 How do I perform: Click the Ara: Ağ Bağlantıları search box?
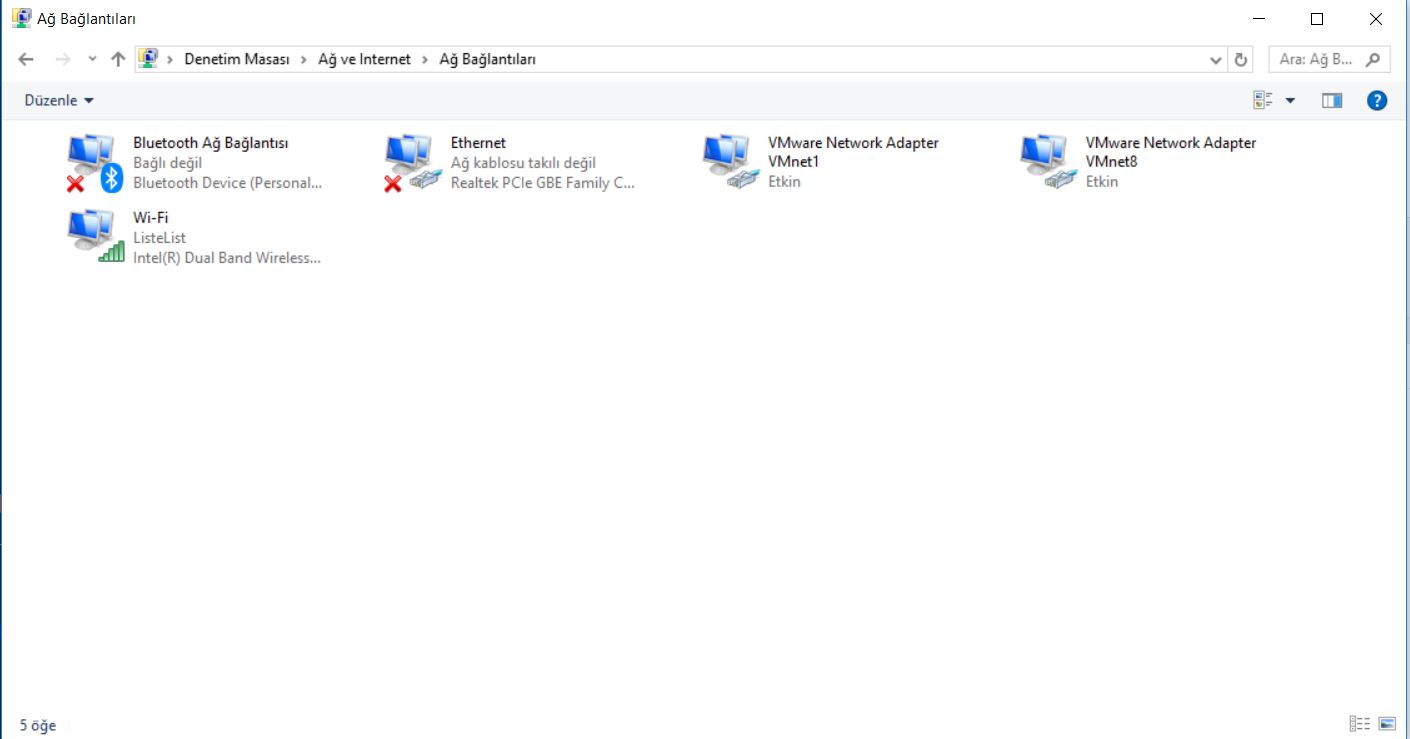click(1317, 59)
